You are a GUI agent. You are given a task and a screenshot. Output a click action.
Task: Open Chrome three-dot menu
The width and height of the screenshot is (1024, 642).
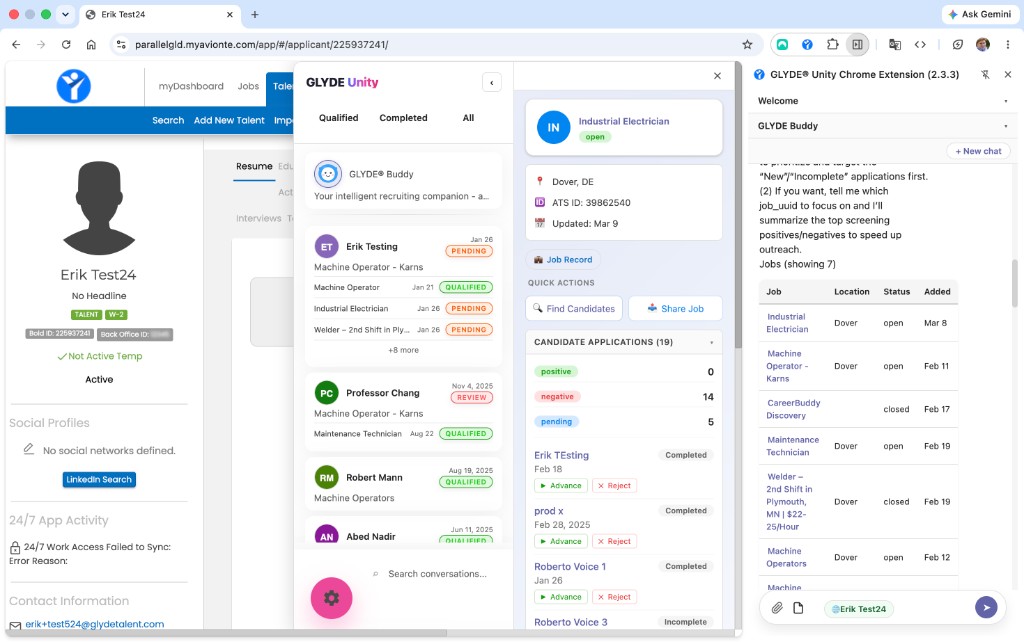point(1008,44)
